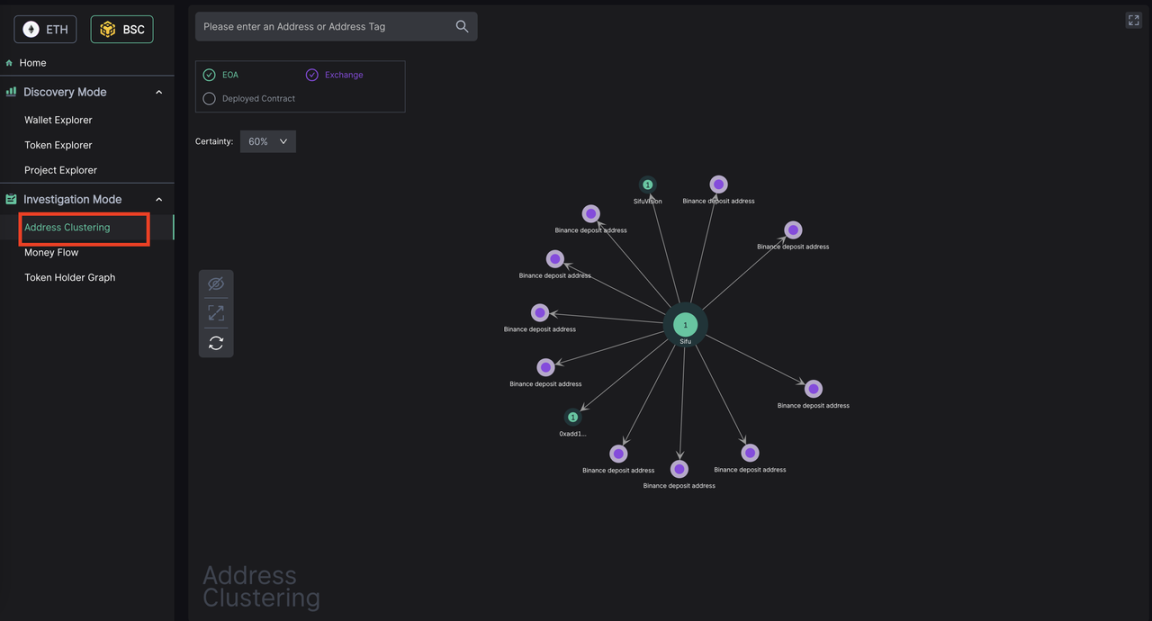The width and height of the screenshot is (1152, 621).
Task: Open Money Flow from sidebar
Action: tap(51, 253)
